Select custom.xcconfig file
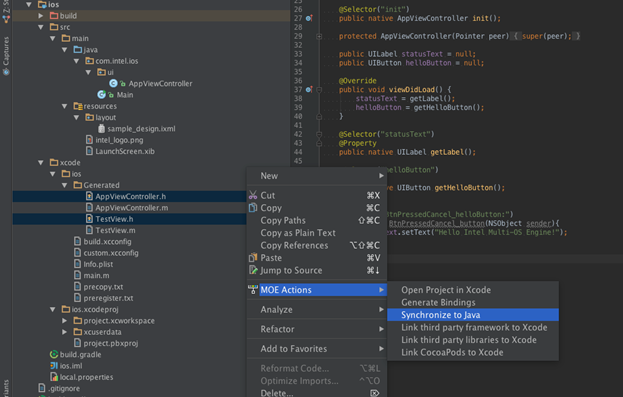Viewport: 623px width, 397px height. tap(111, 253)
